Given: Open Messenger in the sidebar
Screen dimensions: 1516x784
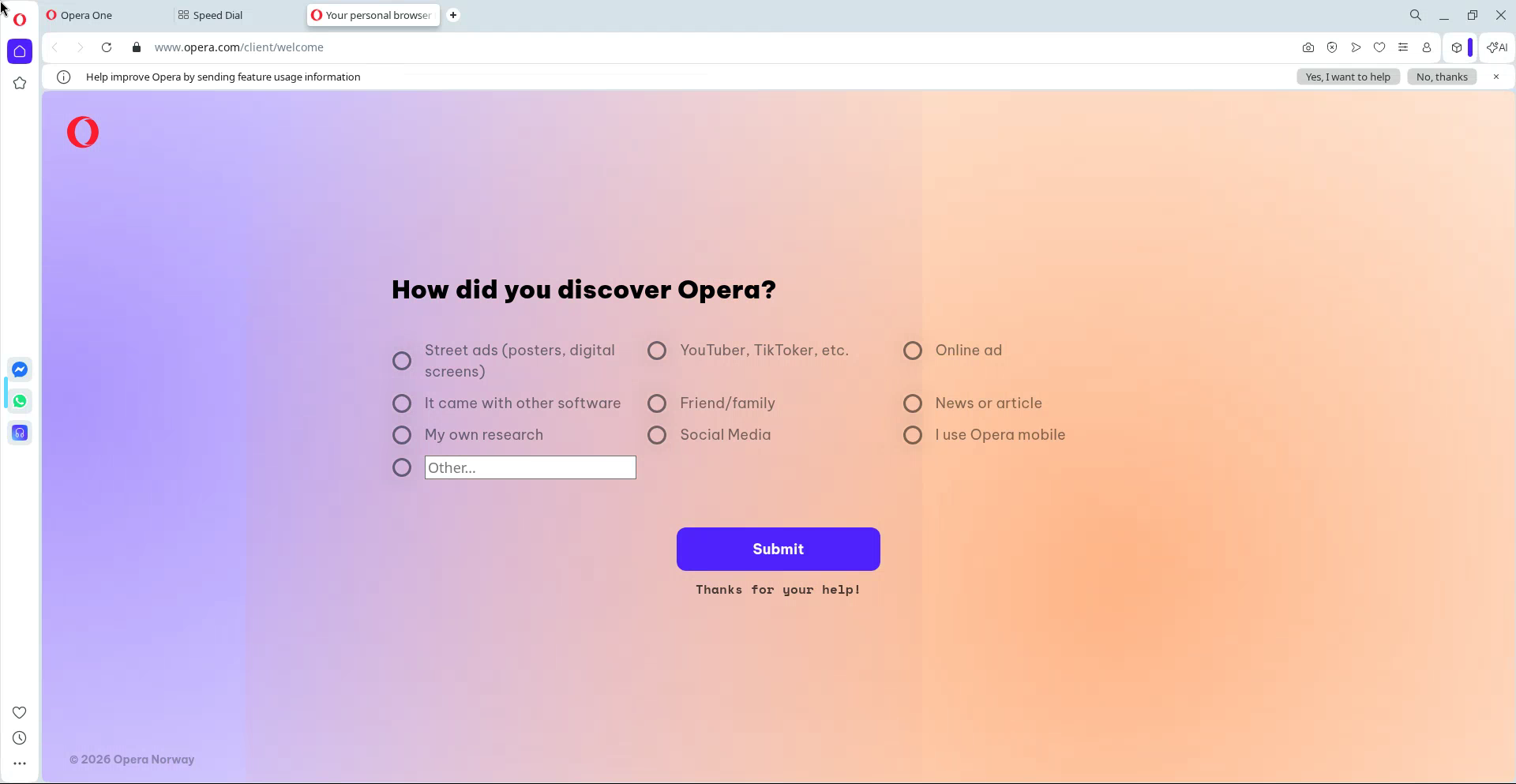Looking at the screenshot, I should [20, 369].
